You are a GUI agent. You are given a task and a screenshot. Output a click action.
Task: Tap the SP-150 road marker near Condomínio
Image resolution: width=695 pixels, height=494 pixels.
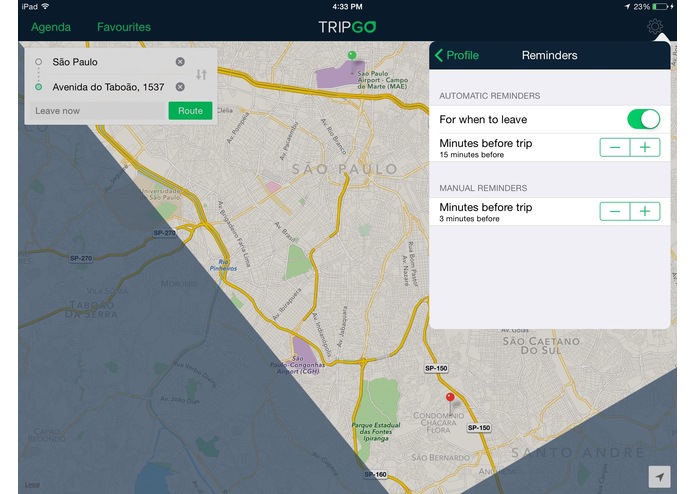(x=479, y=428)
